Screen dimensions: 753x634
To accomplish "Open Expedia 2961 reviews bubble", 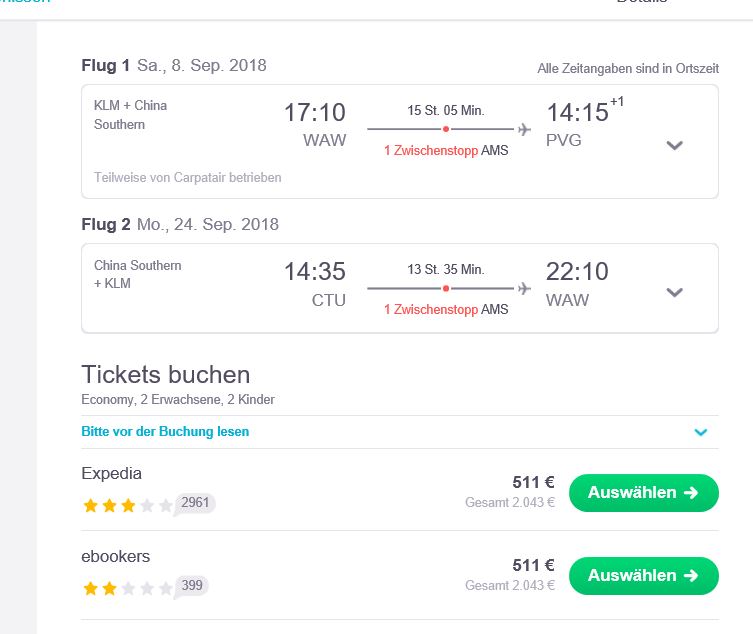I will [x=195, y=503].
